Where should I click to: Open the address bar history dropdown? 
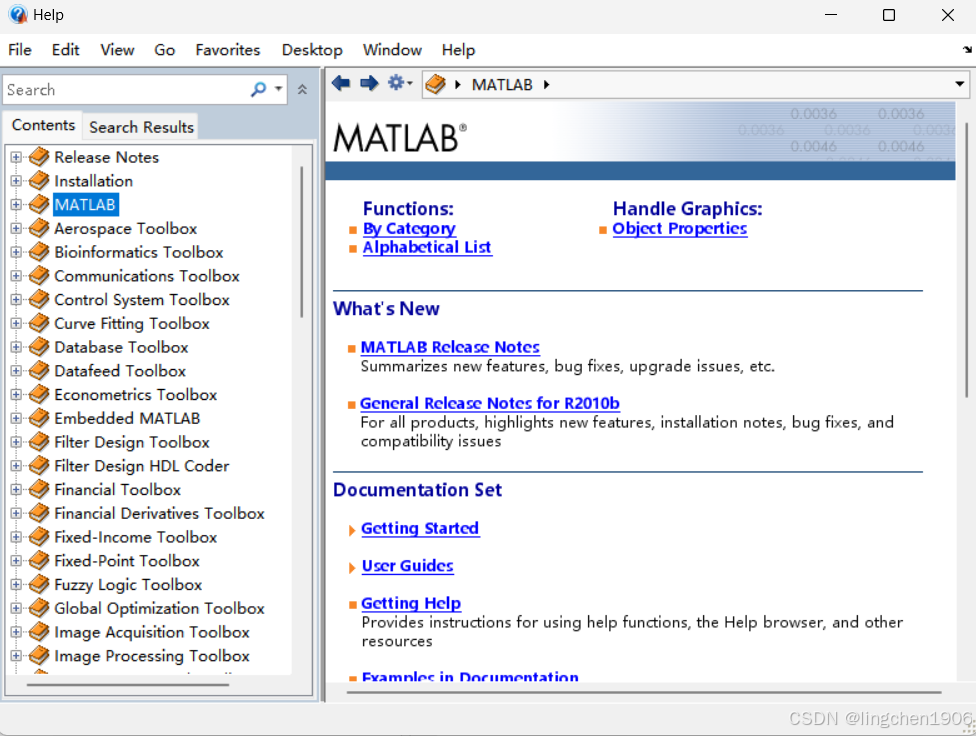(960, 84)
